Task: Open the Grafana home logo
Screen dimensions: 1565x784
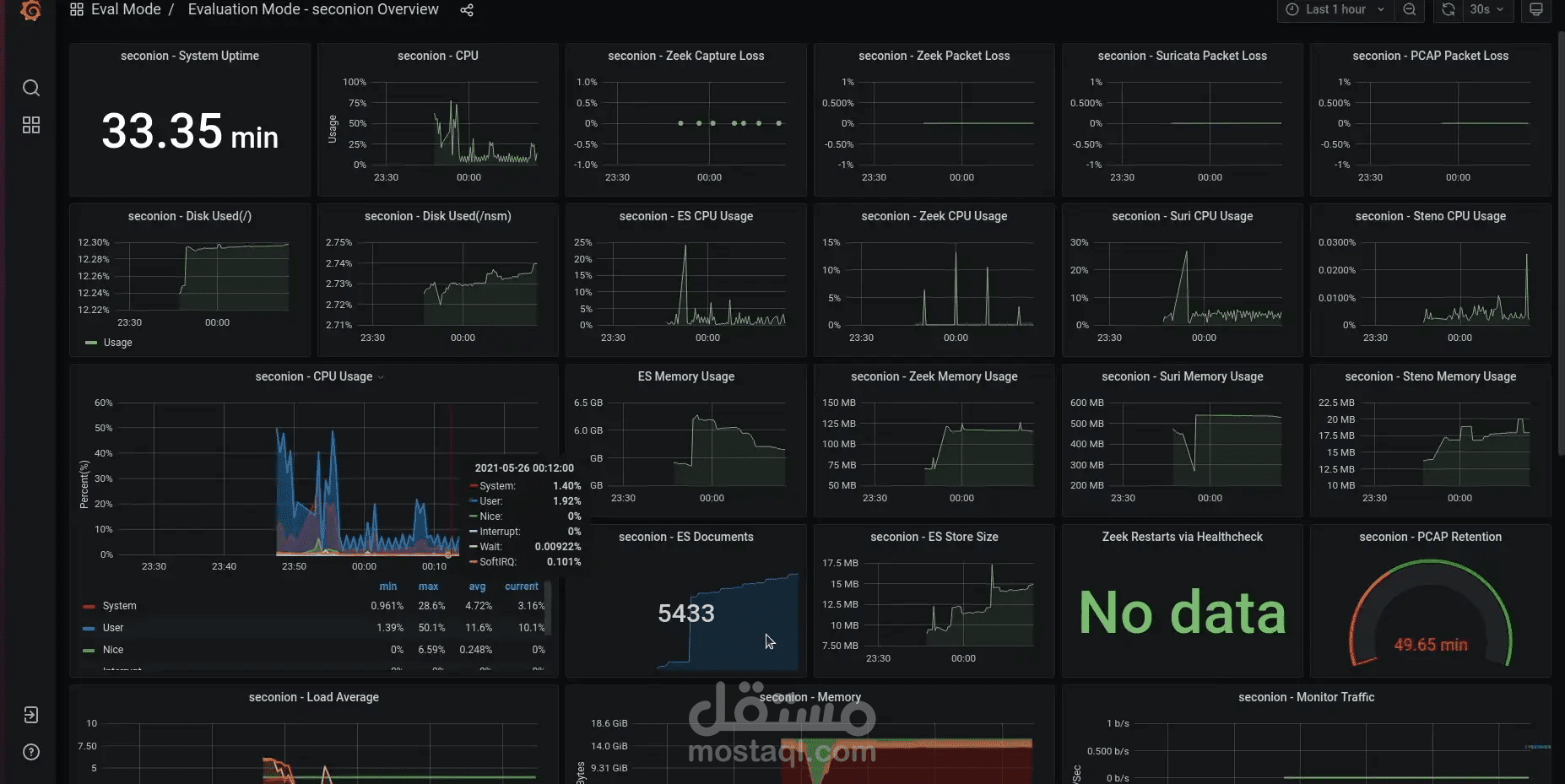Action: point(31,11)
